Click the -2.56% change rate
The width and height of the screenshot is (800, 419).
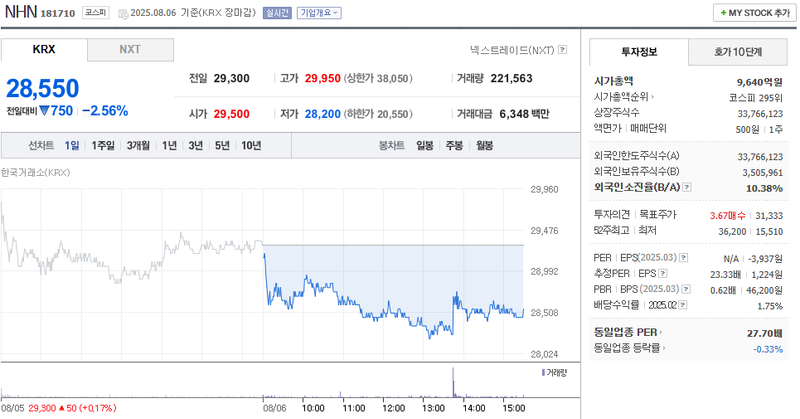pos(105,111)
